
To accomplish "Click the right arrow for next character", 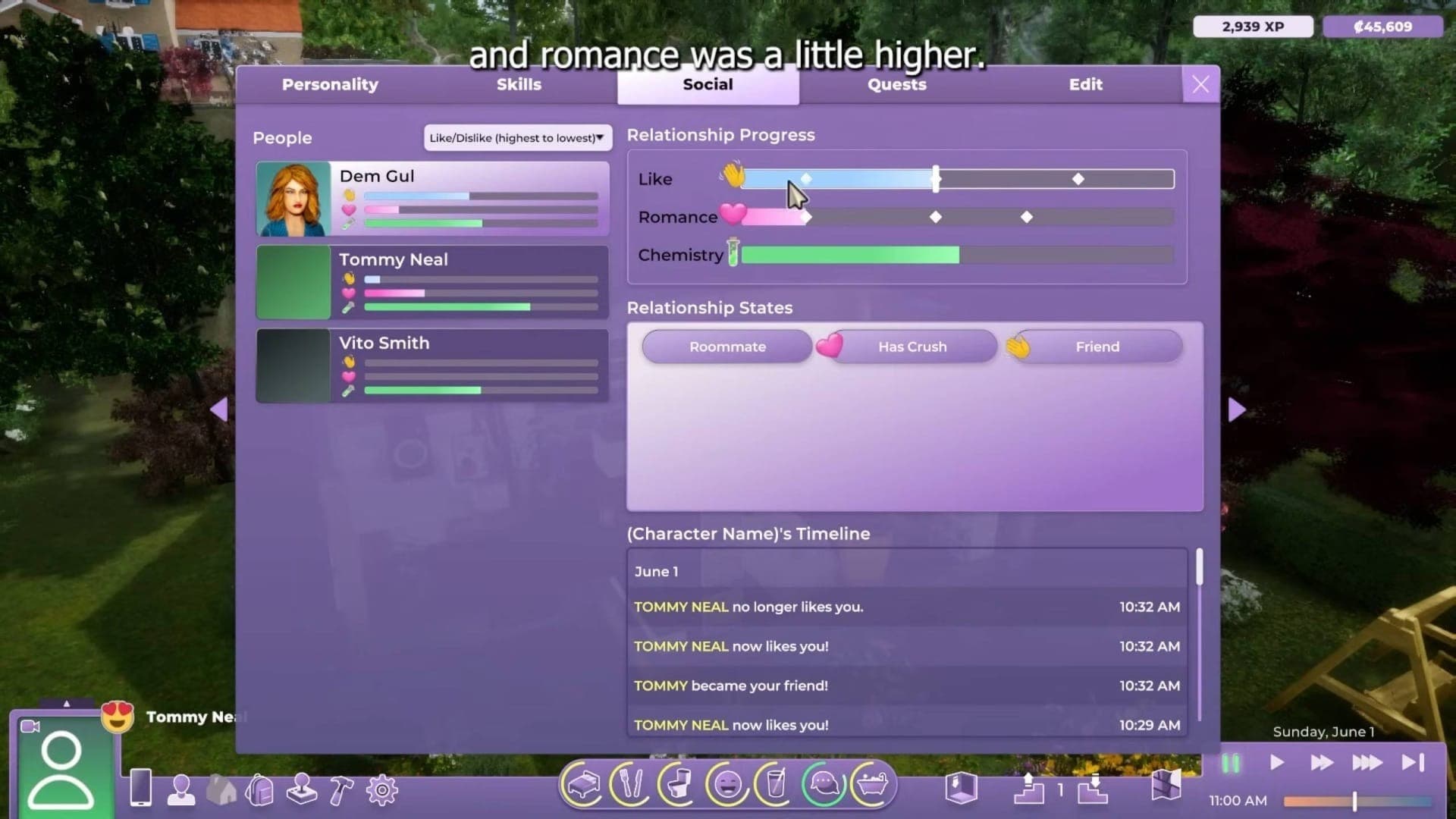I will click(1236, 409).
